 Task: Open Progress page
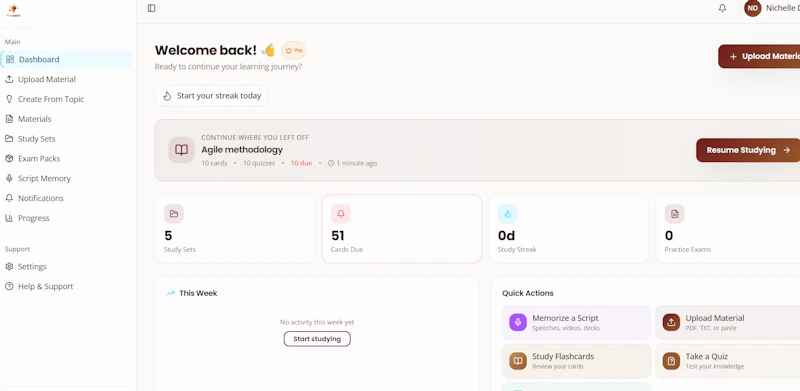(66, 218)
